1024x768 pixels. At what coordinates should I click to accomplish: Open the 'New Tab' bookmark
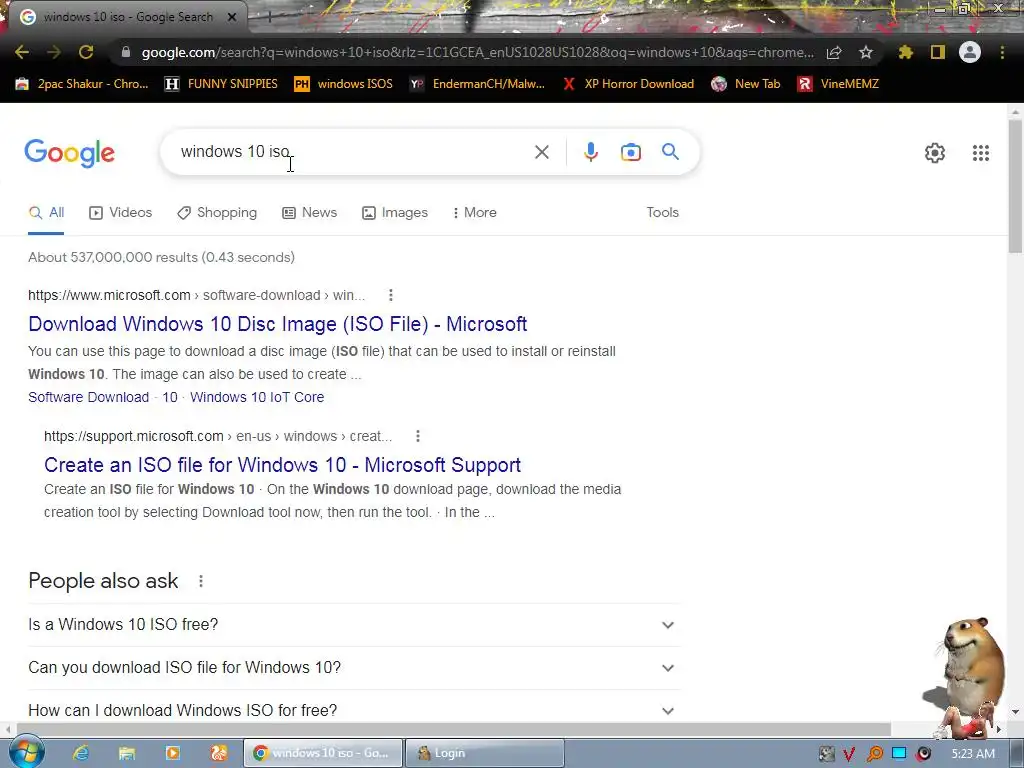click(746, 84)
